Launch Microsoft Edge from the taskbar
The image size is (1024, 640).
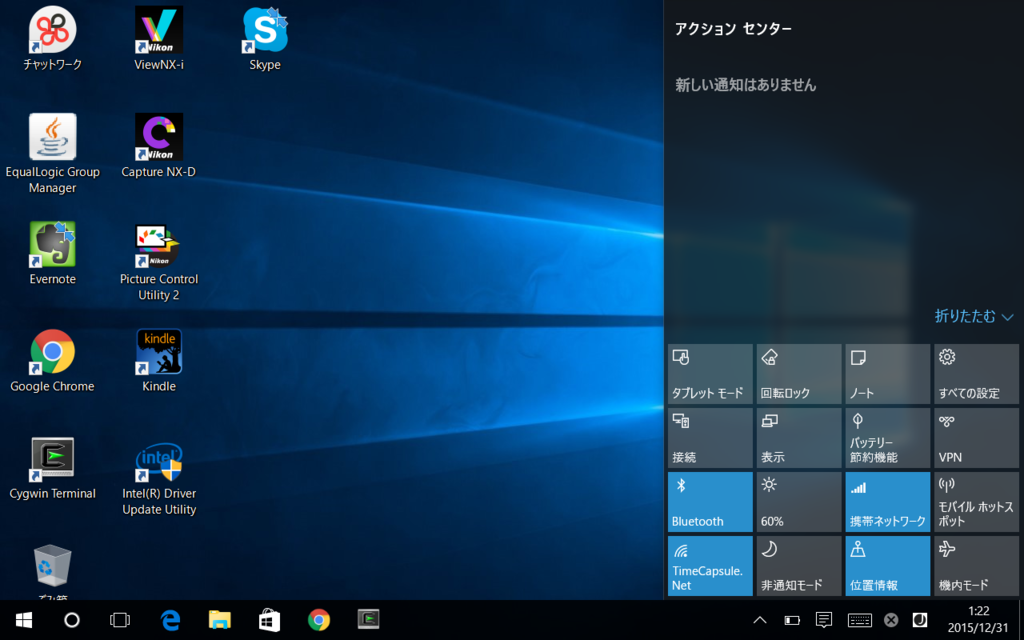coord(170,620)
